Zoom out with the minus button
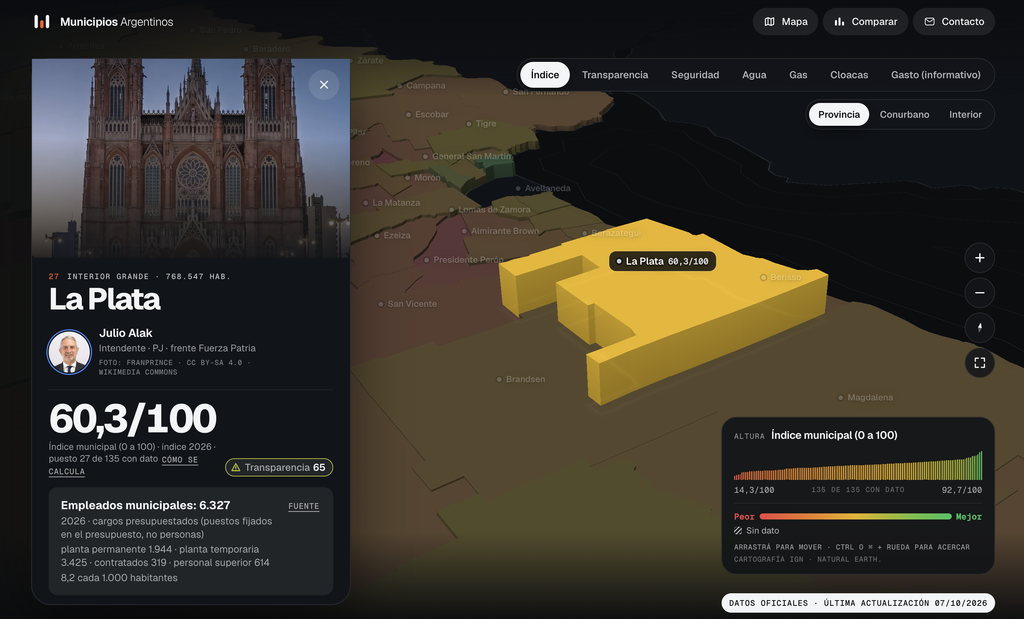 tap(980, 293)
